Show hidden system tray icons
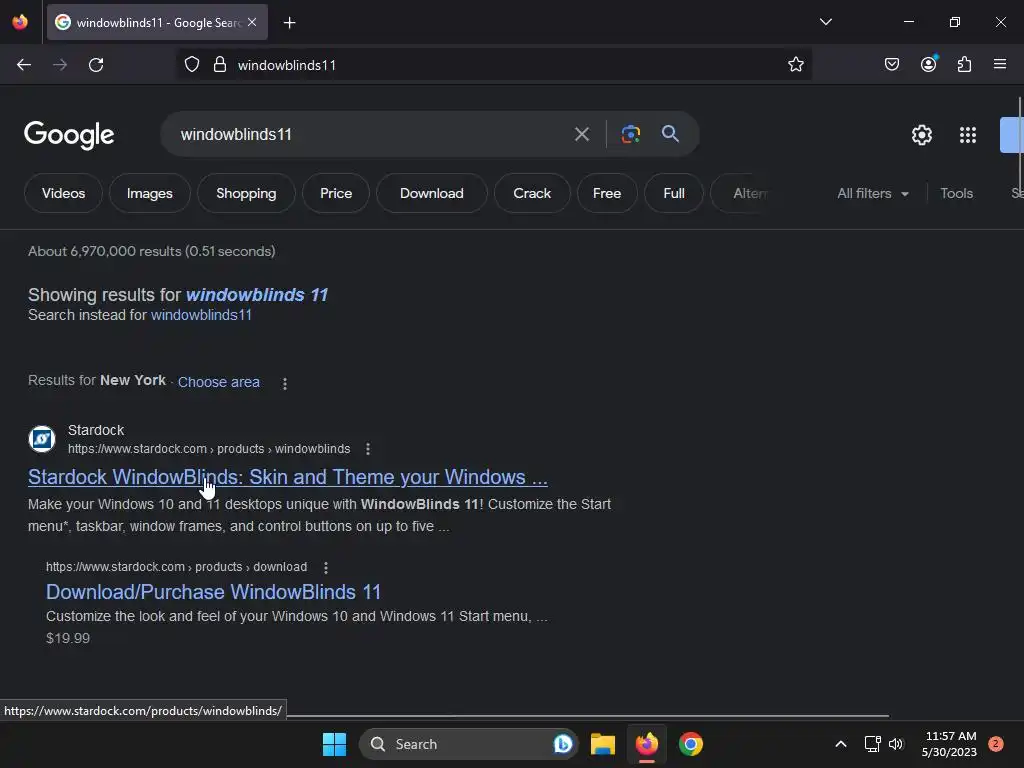Image resolution: width=1024 pixels, height=768 pixels. tap(841, 744)
